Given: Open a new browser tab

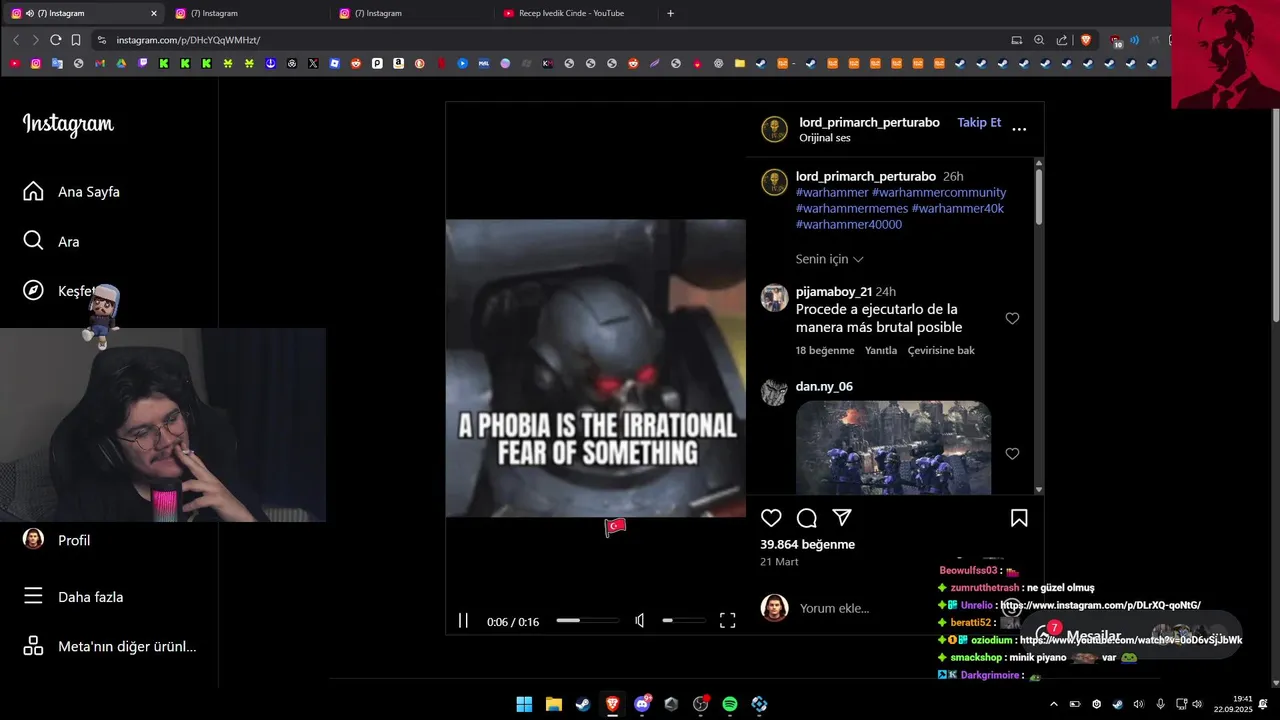Looking at the screenshot, I should [670, 13].
